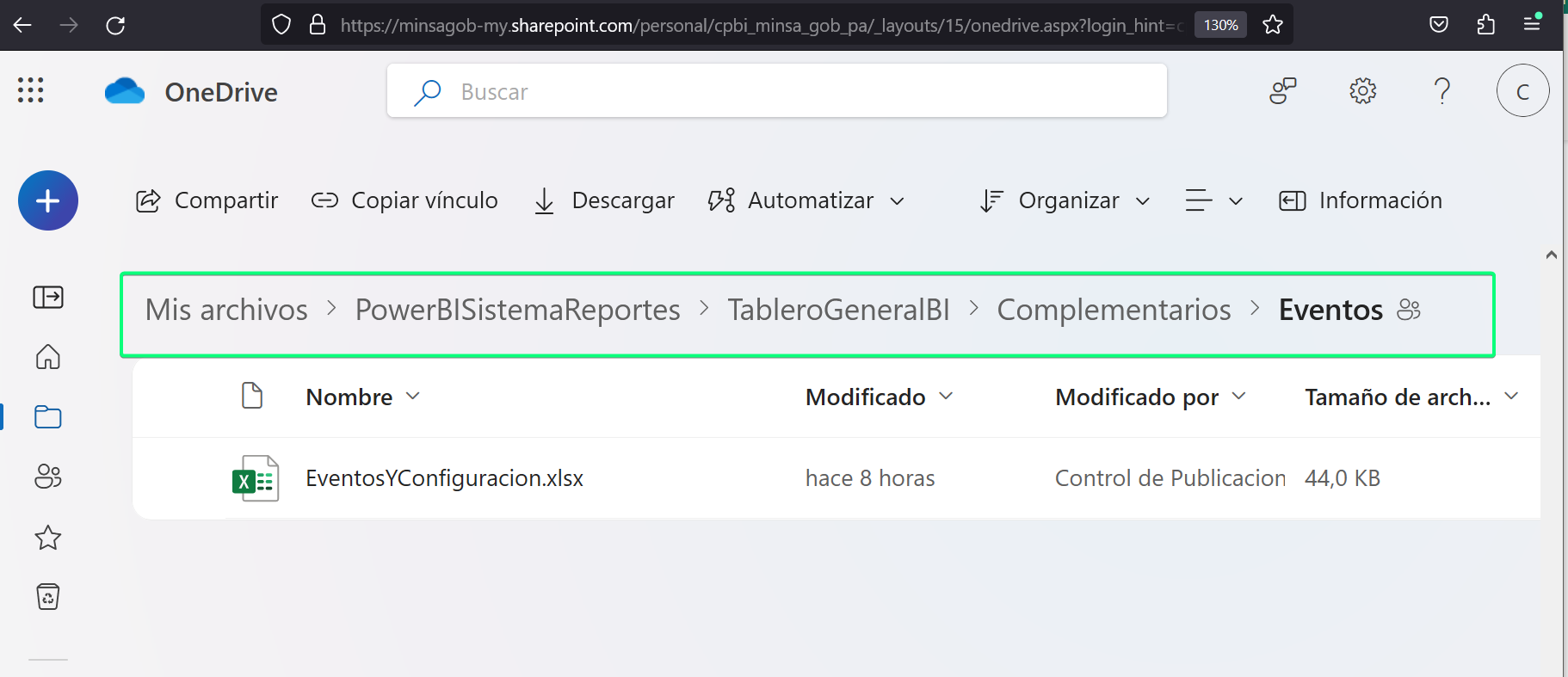This screenshot has width=1568, height=677.
Task: Click the Buscar search field
Action: coord(777,91)
